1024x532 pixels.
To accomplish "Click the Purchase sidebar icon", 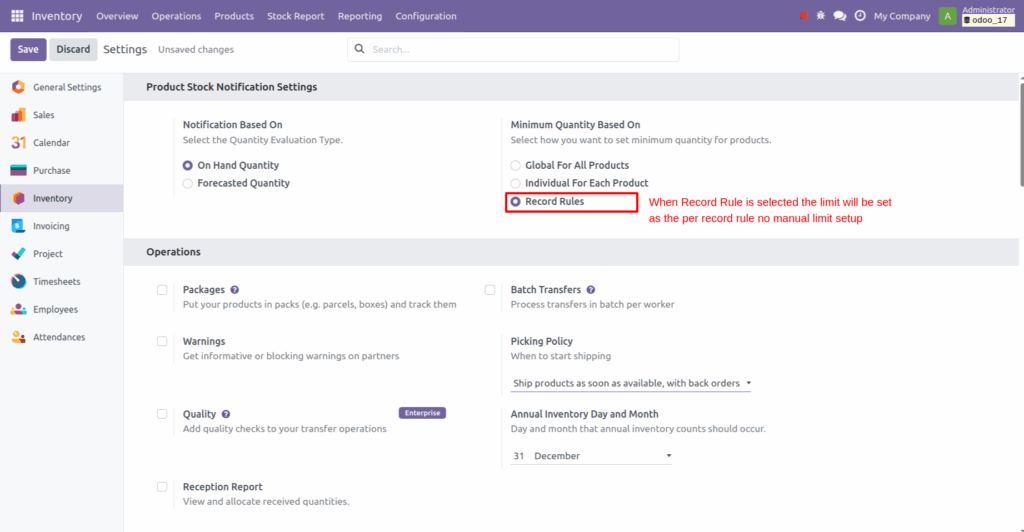I will (x=18, y=170).
